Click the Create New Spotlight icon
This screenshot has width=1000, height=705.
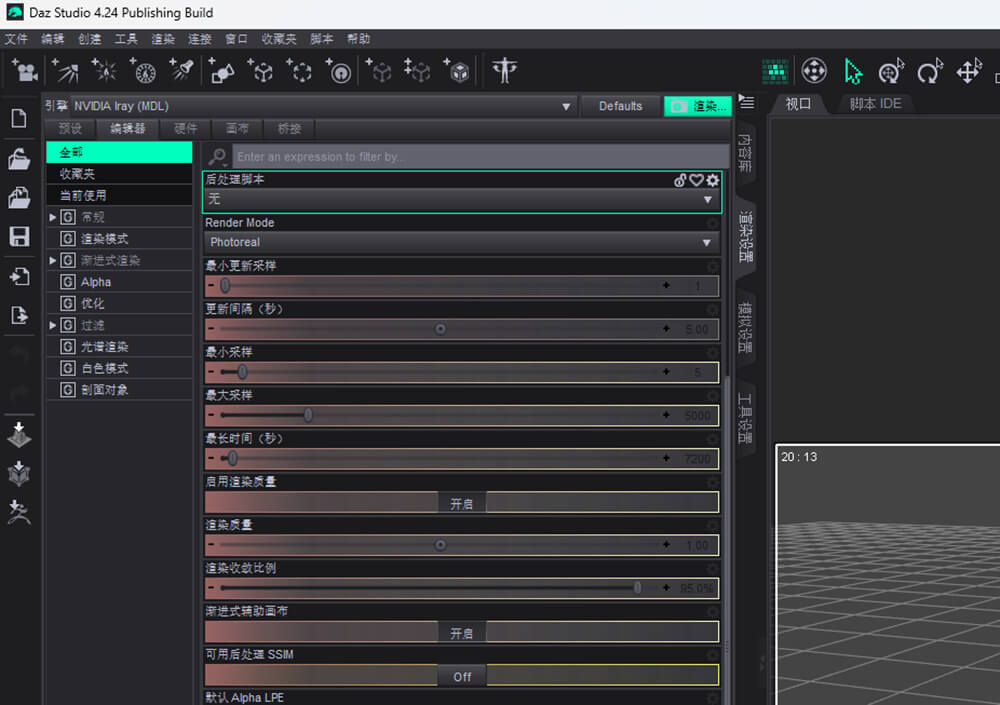(182, 71)
